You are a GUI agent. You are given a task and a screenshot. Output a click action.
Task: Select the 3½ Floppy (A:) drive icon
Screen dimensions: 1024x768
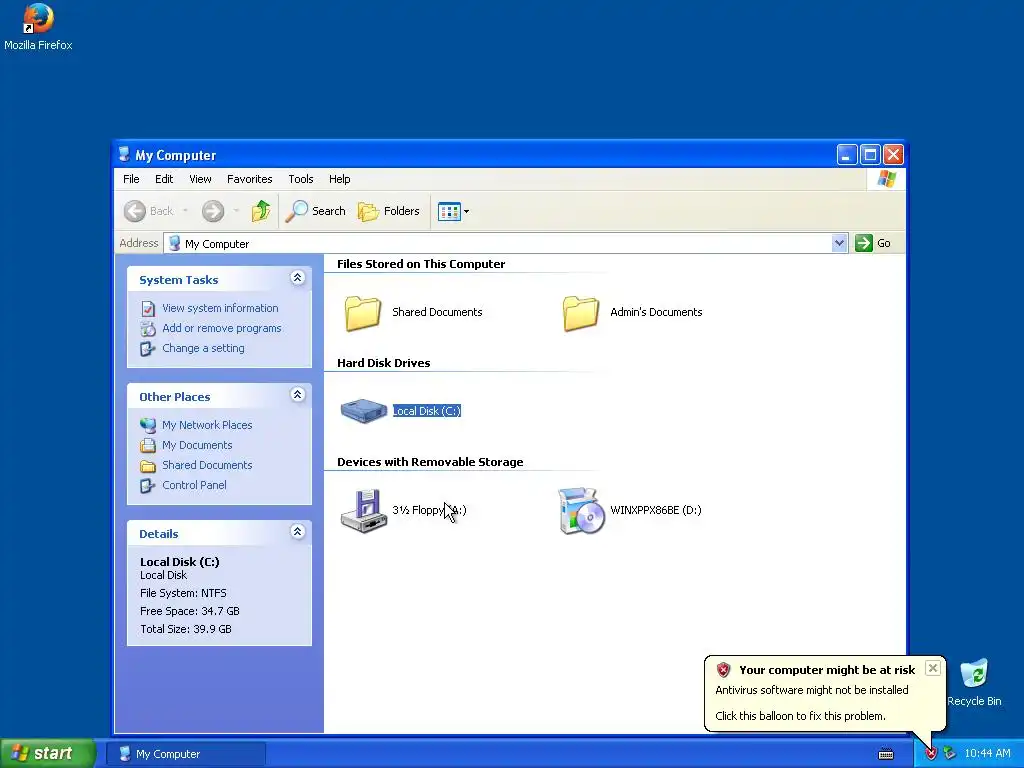point(364,511)
